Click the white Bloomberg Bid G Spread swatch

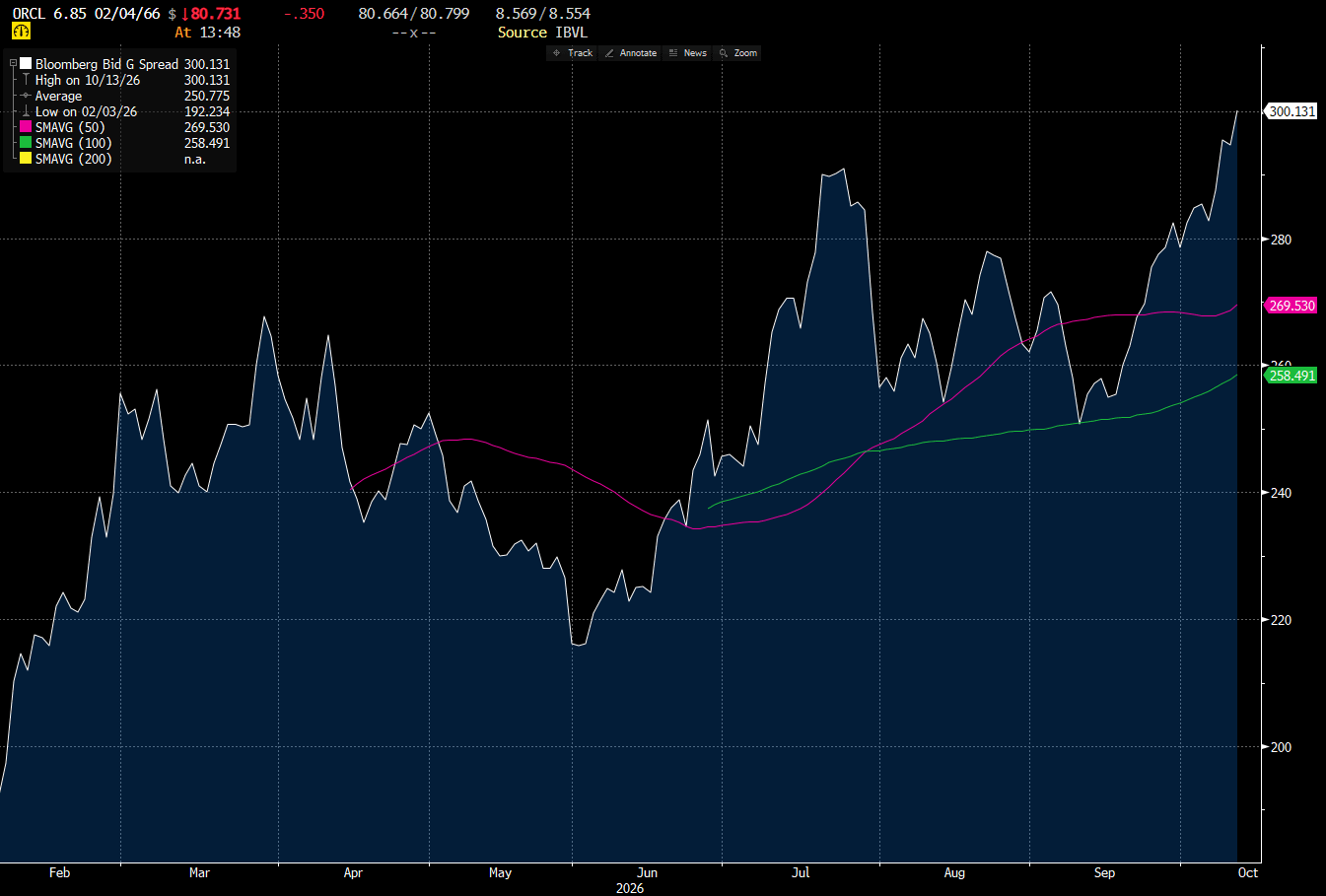[26, 64]
